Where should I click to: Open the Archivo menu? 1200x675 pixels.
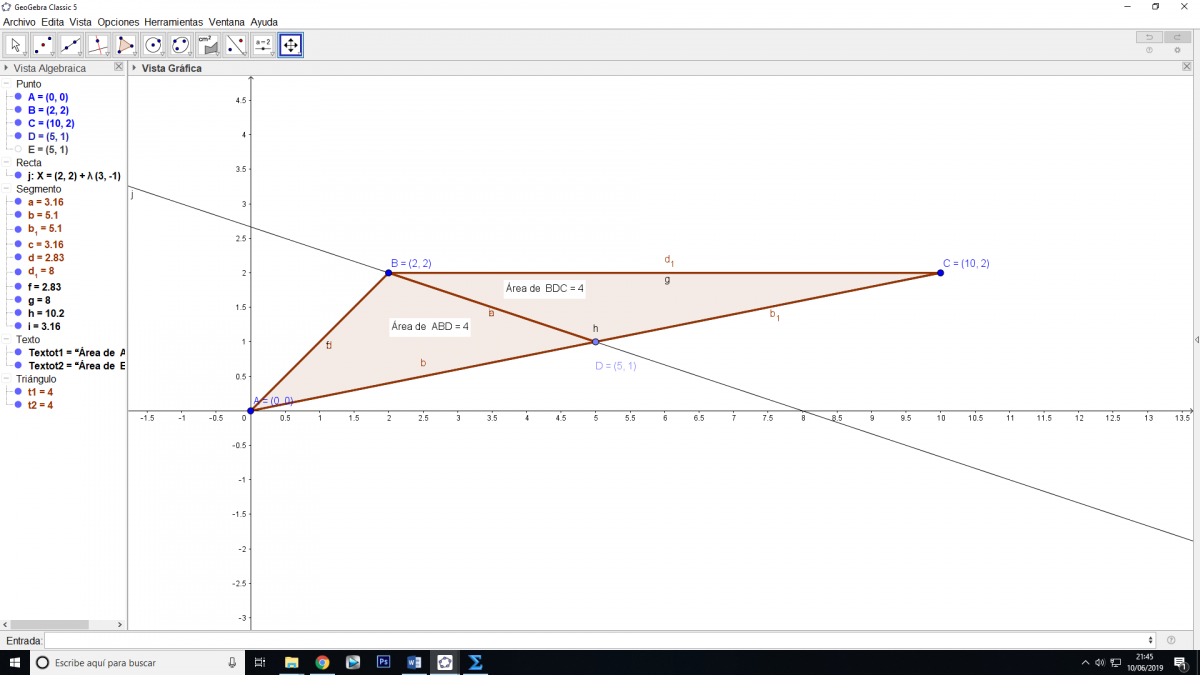click(20, 21)
